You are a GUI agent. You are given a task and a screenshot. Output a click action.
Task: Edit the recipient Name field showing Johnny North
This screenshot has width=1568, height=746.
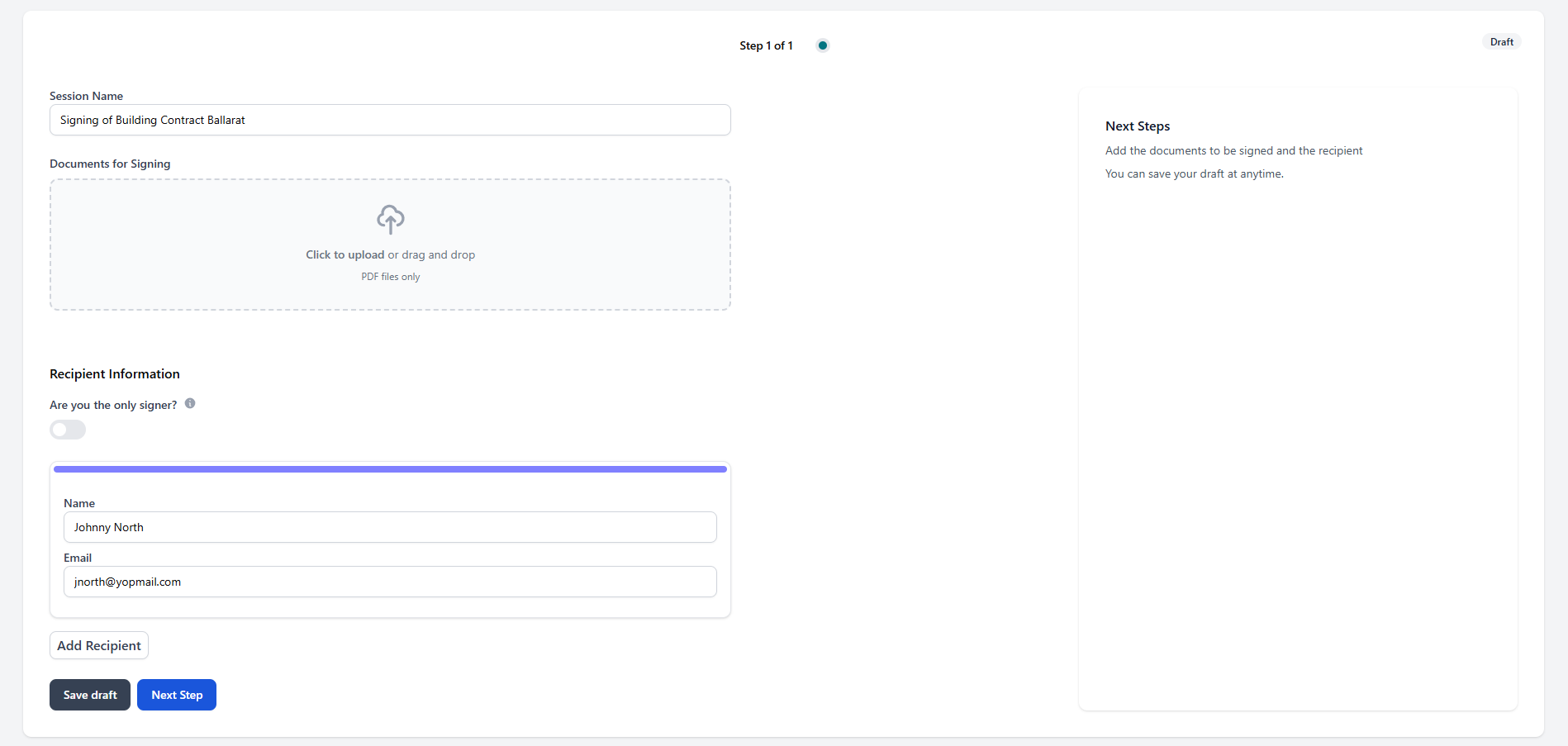(x=390, y=526)
